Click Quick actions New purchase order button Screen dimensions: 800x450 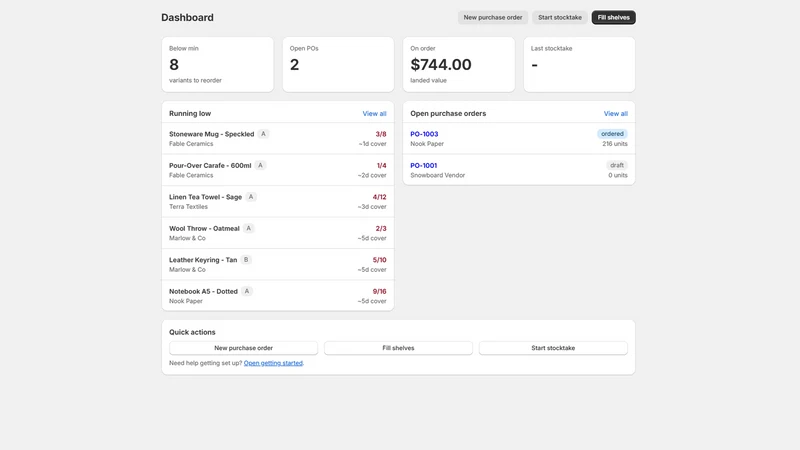tap(243, 348)
